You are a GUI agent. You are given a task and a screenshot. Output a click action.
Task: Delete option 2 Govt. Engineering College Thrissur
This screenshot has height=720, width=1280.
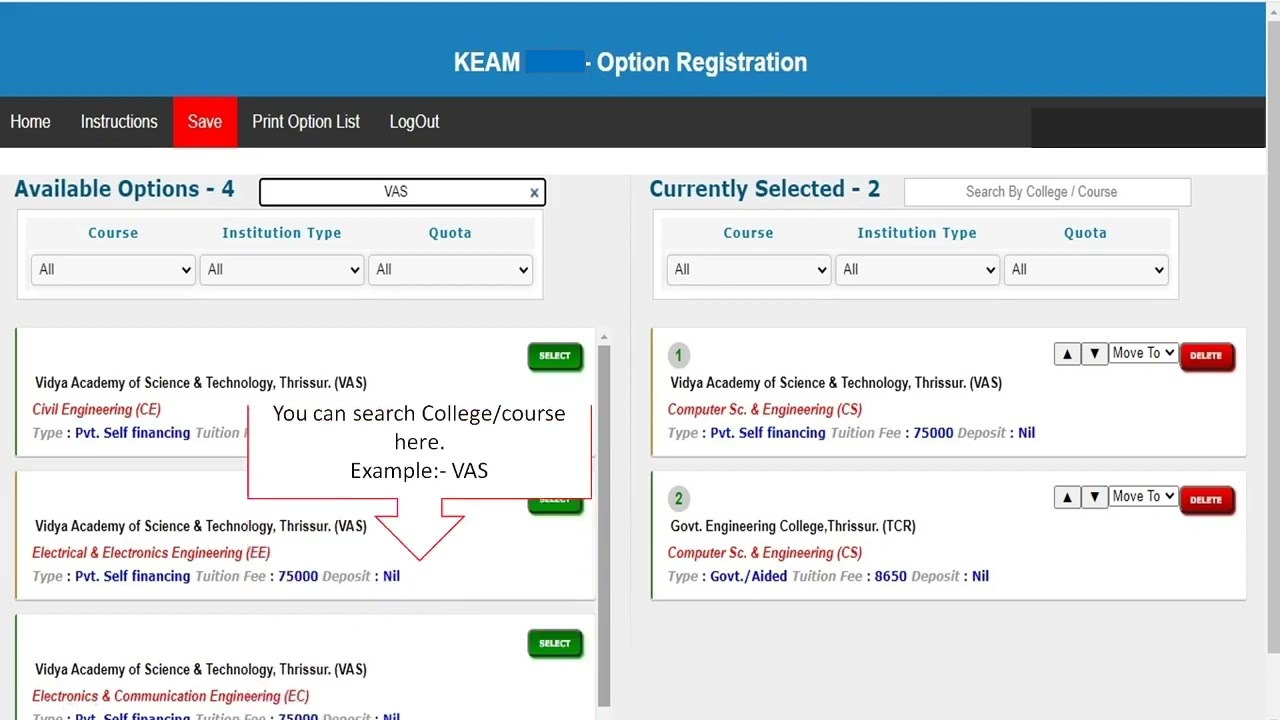click(x=1206, y=500)
